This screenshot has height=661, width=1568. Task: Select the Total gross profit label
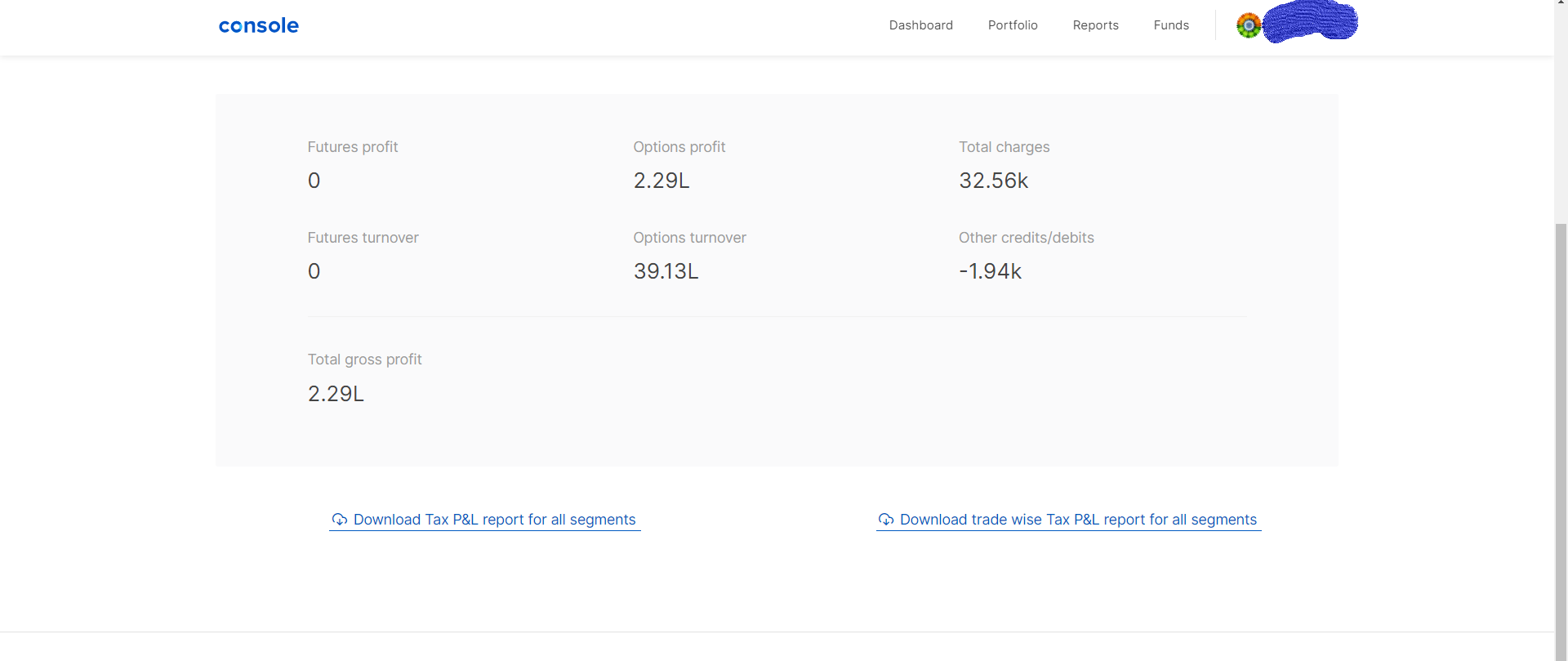[x=364, y=360]
